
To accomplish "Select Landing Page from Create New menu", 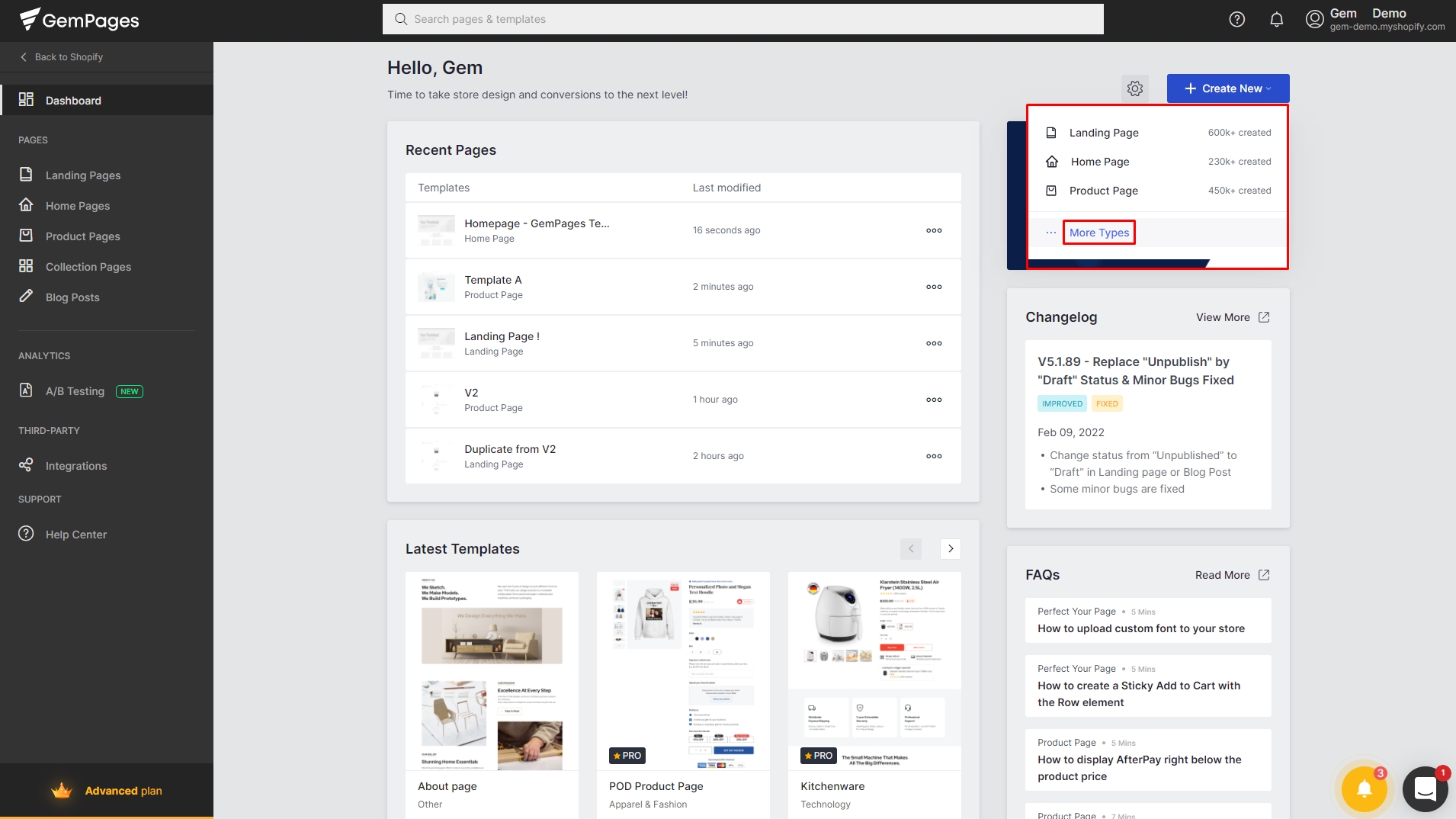I will click(1158, 133).
